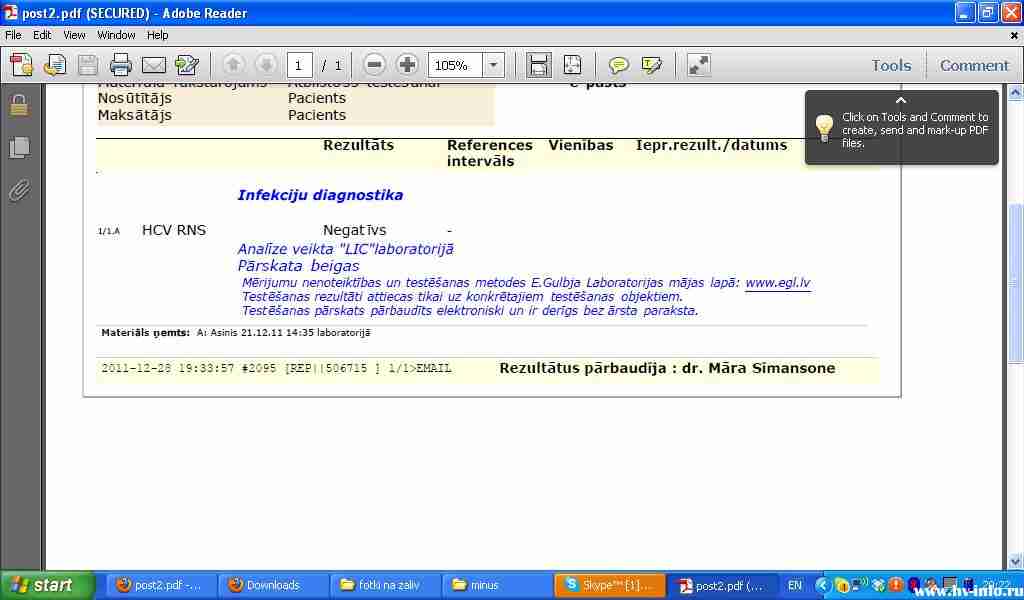Click the 'Pārskata beigas' line

(298, 266)
